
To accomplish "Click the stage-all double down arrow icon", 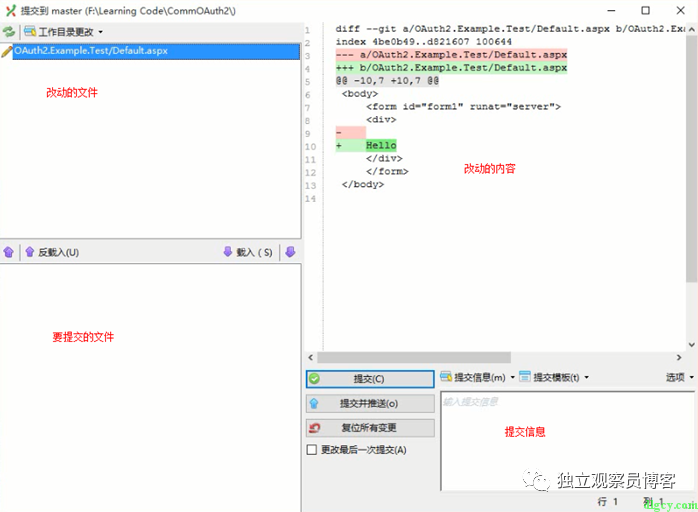I will pyautogui.click(x=290, y=252).
